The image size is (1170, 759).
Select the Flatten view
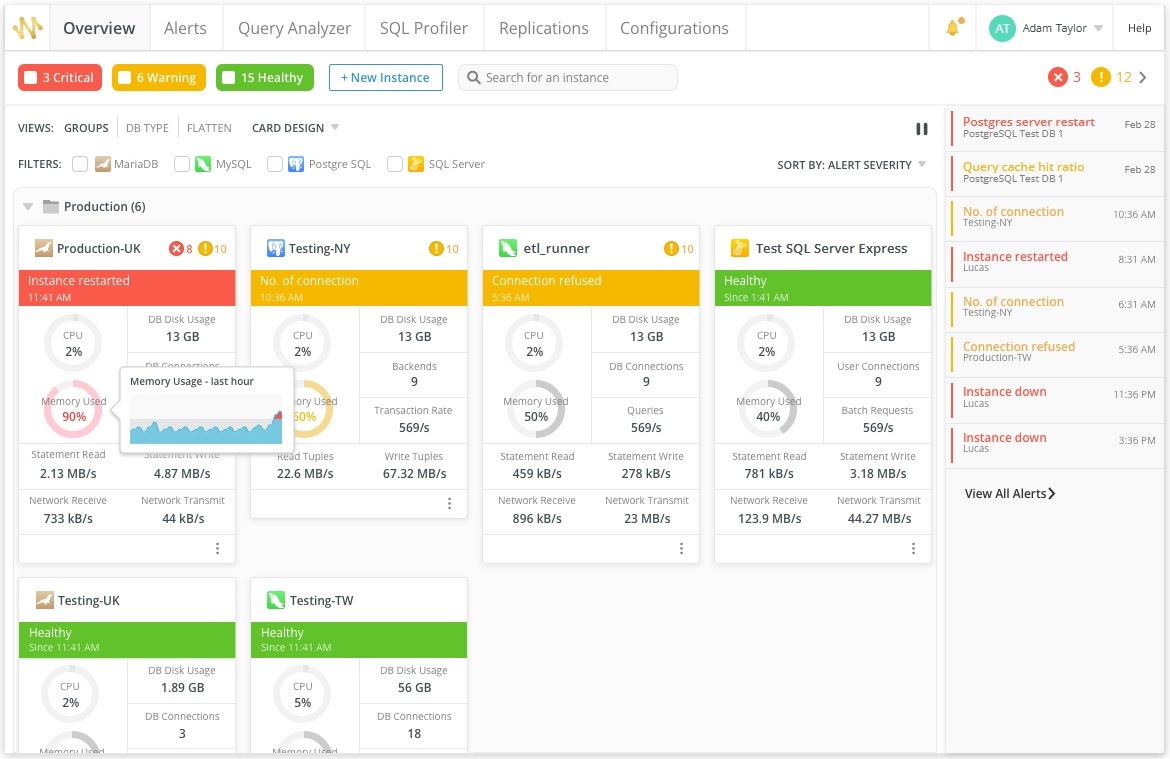pos(209,128)
